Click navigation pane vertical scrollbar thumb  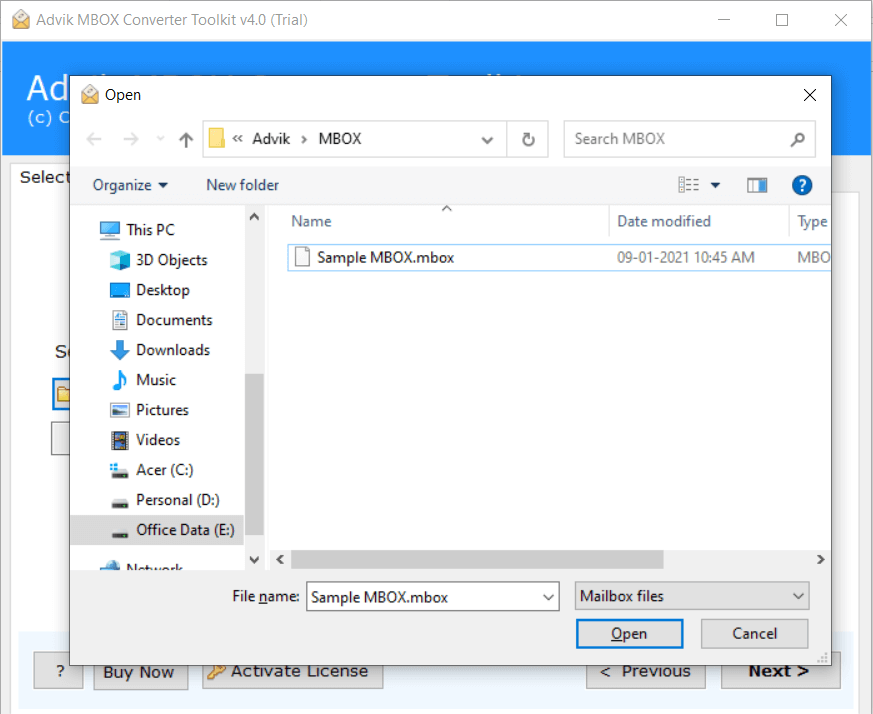254,454
